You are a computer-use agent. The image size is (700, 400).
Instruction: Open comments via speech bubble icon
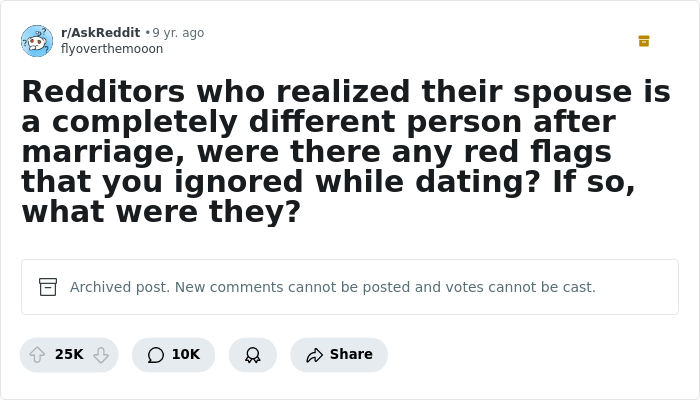155,355
